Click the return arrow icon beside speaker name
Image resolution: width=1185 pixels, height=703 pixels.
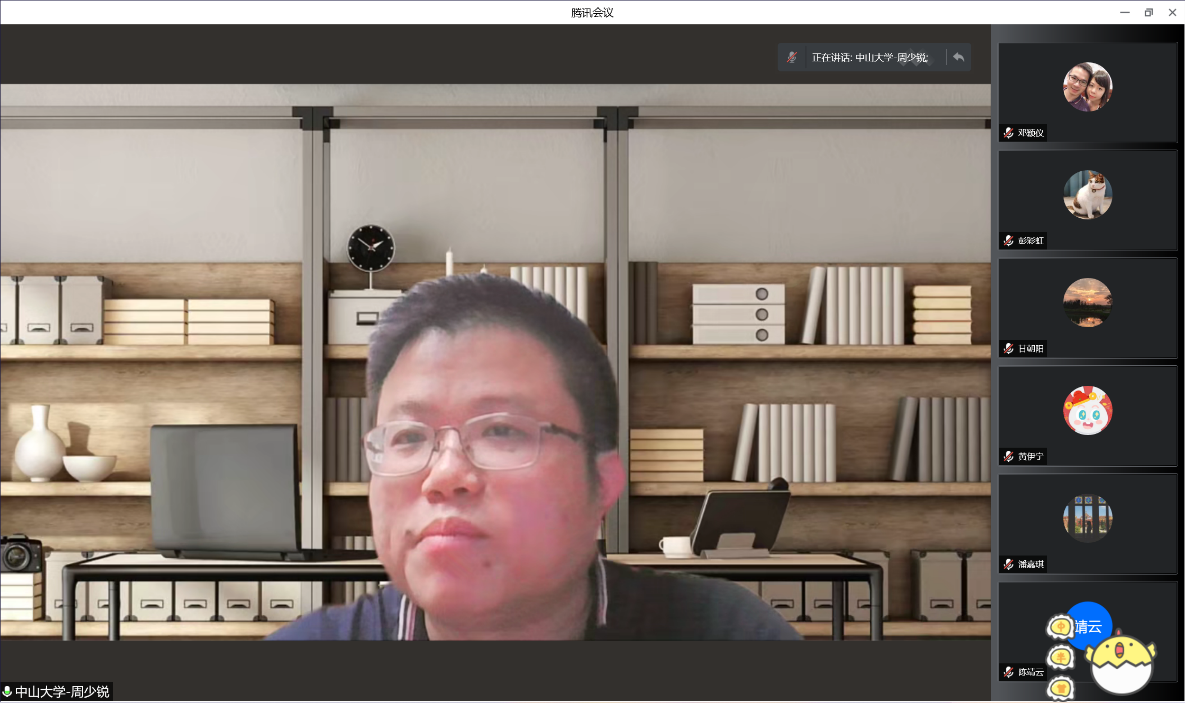[958, 58]
